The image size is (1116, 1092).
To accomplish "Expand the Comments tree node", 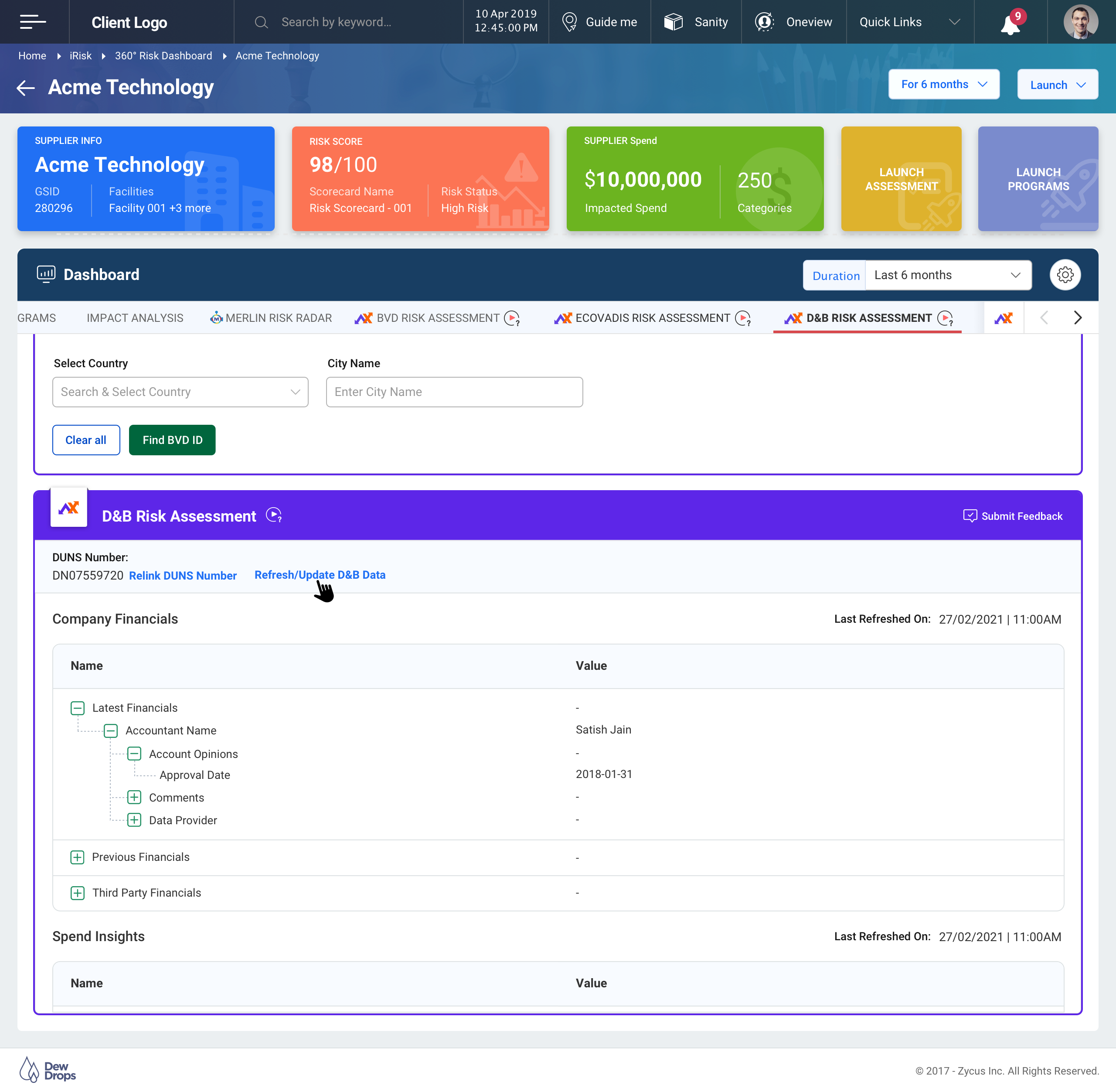I will point(134,797).
